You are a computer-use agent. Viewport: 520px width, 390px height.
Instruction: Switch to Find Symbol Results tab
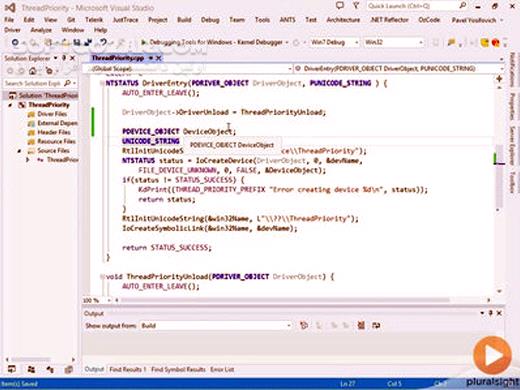[178, 369]
